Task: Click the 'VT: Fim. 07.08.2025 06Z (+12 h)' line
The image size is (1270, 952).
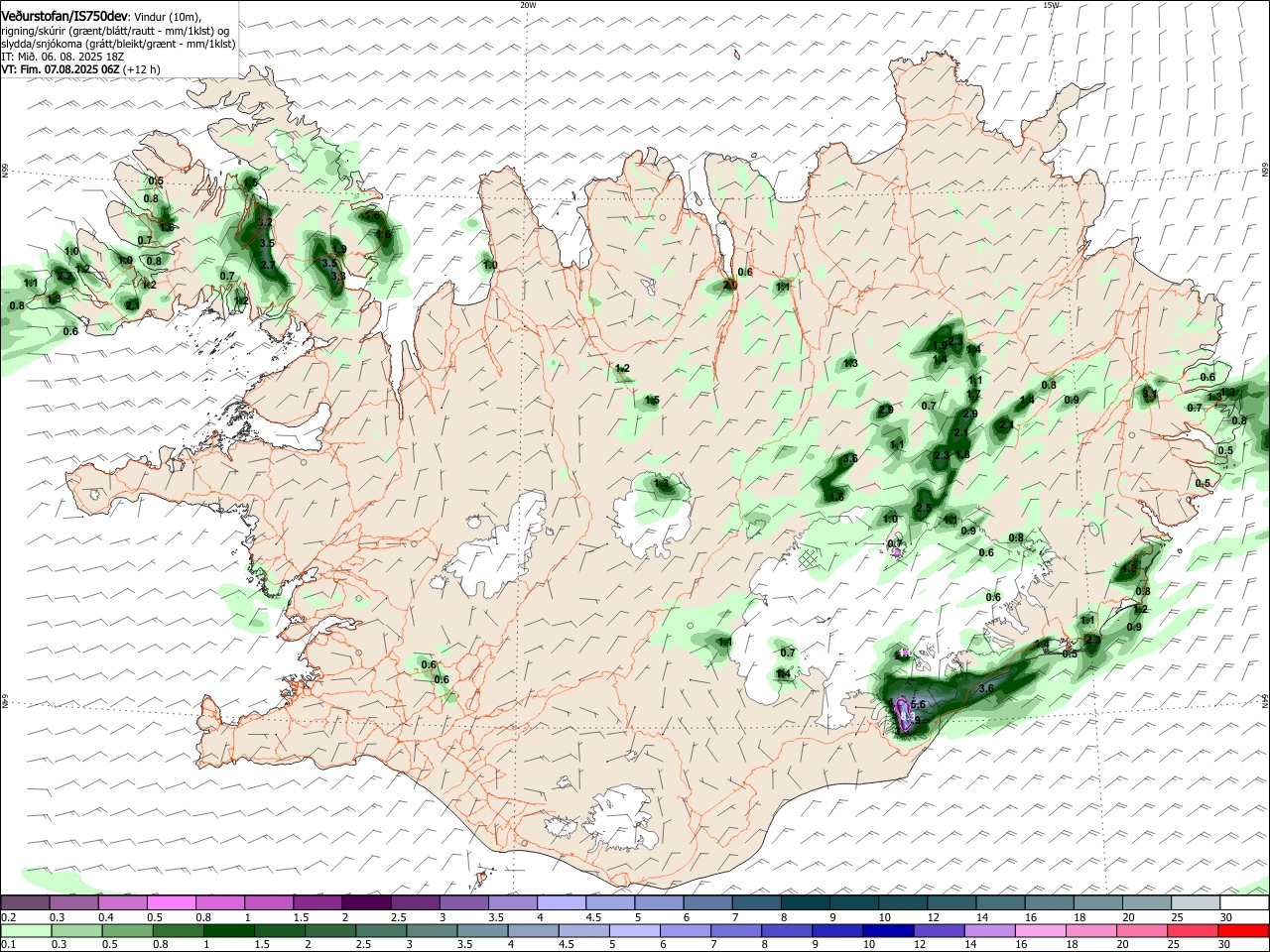Action: click(80, 69)
